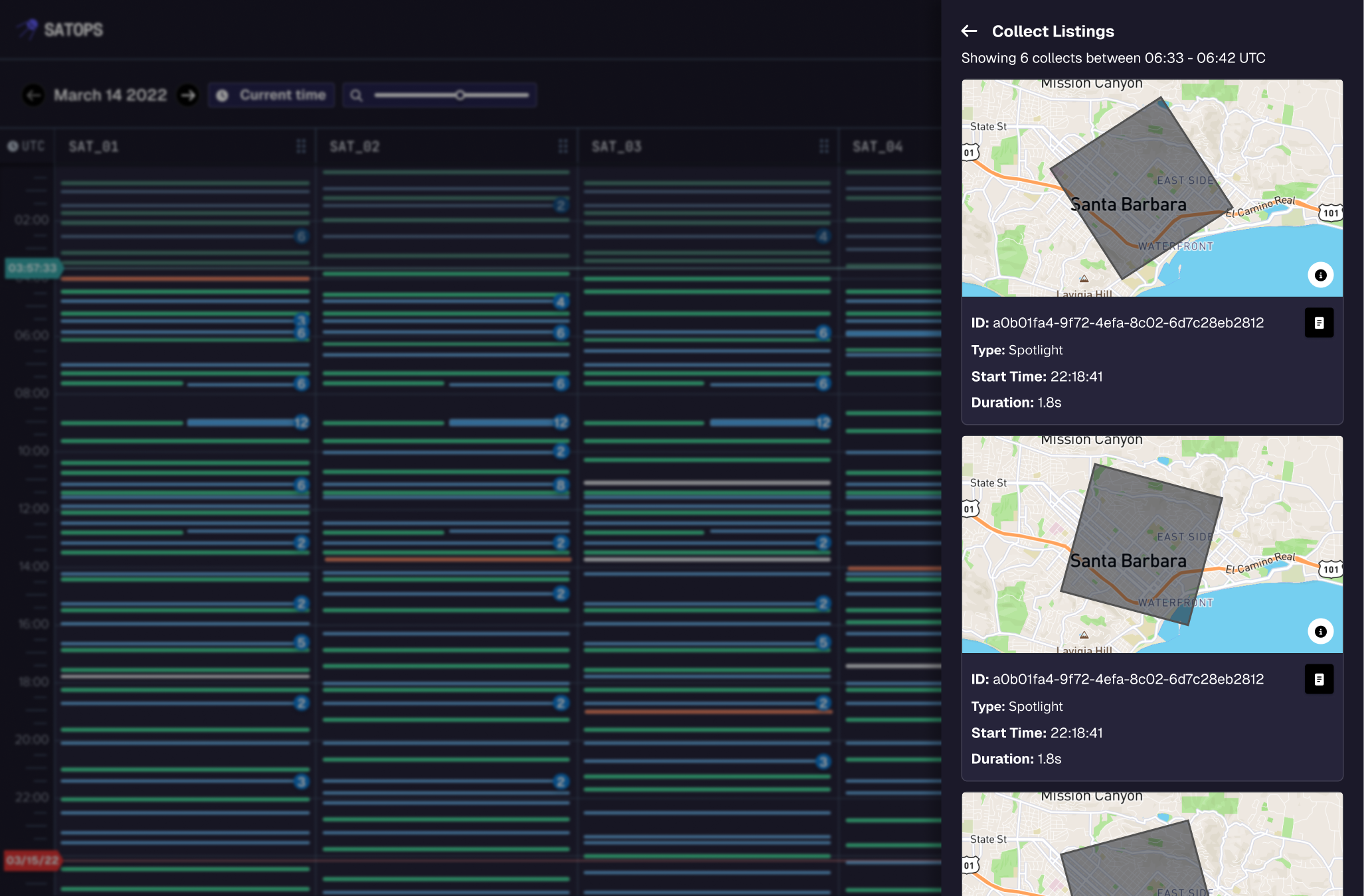The height and width of the screenshot is (896, 1364).
Task: Open map info icon on second map
Action: point(1320,631)
